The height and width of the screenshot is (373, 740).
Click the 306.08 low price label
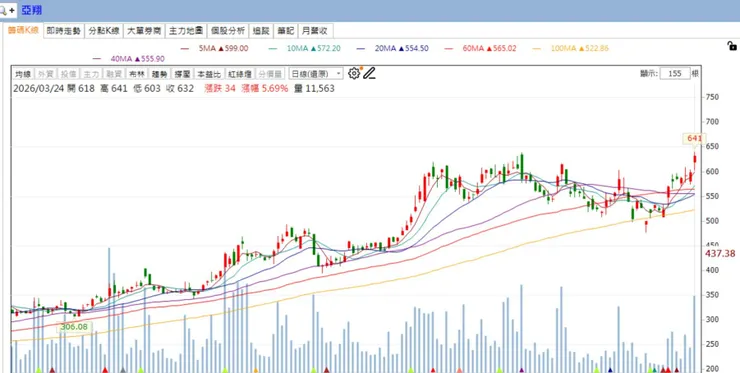75,327
